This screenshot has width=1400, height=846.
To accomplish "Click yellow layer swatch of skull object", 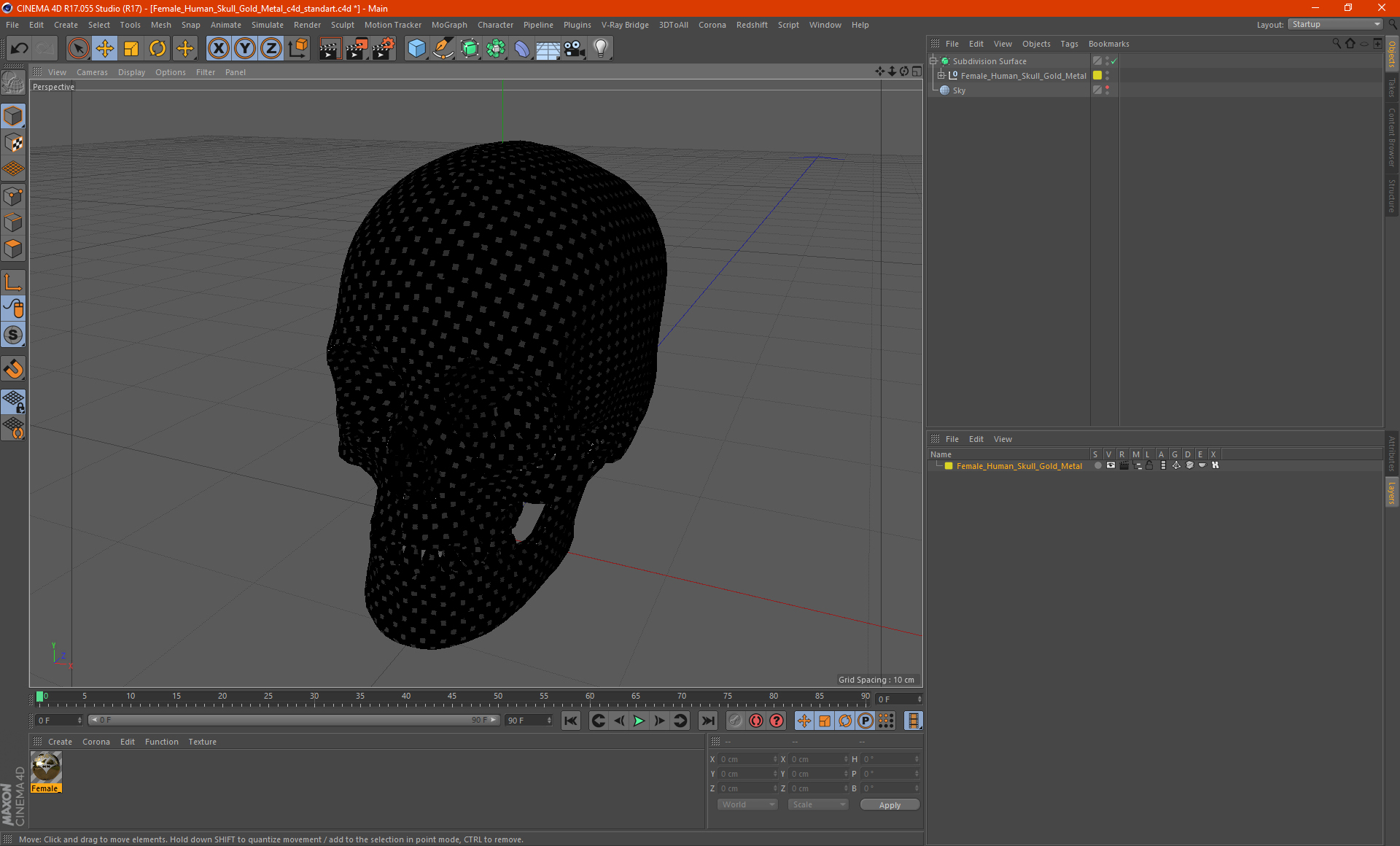I will pyautogui.click(x=1097, y=75).
